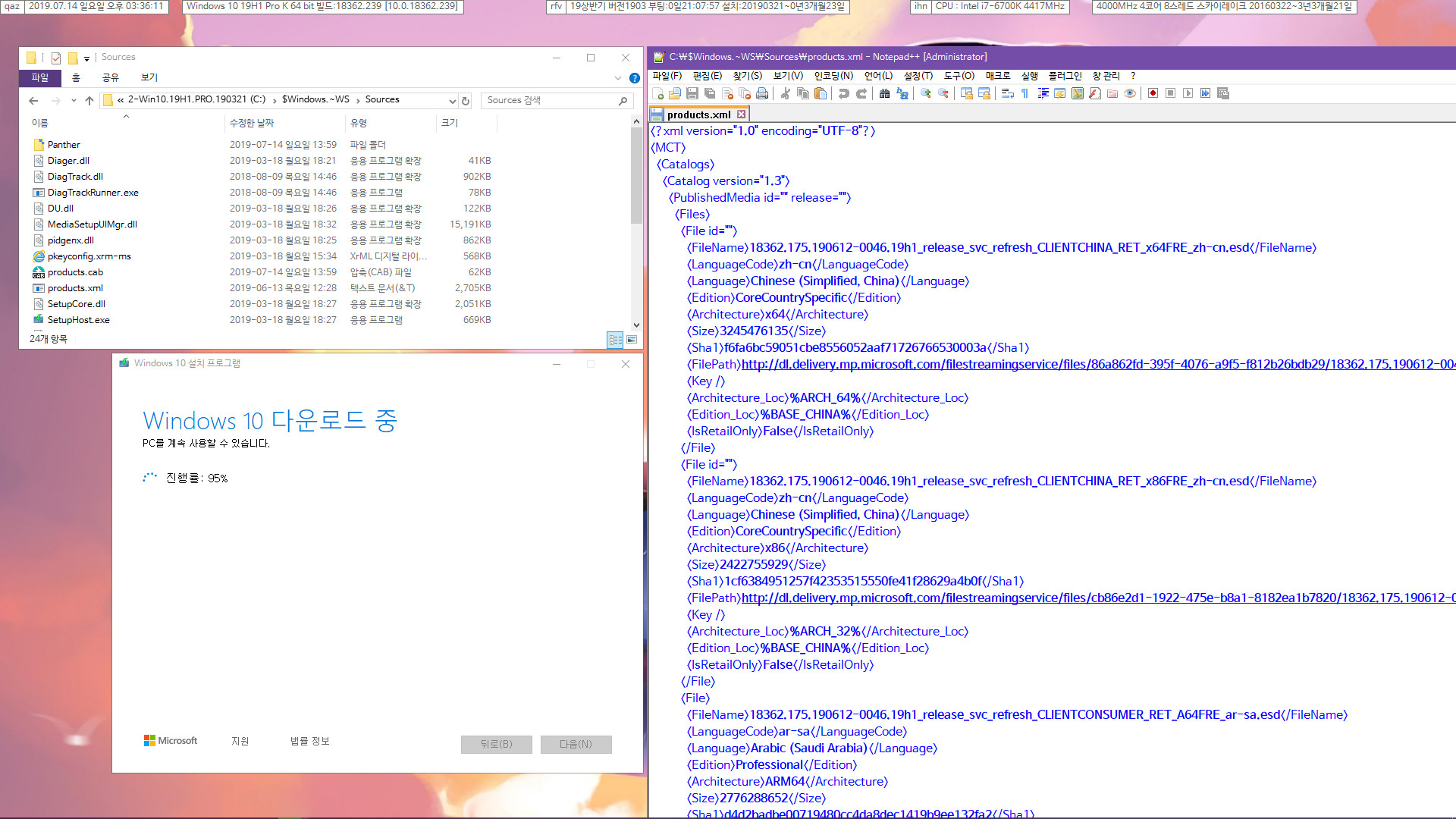
Task: Toggle indent guide in Notepad++ toolbar
Action: (x=1043, y=93)
